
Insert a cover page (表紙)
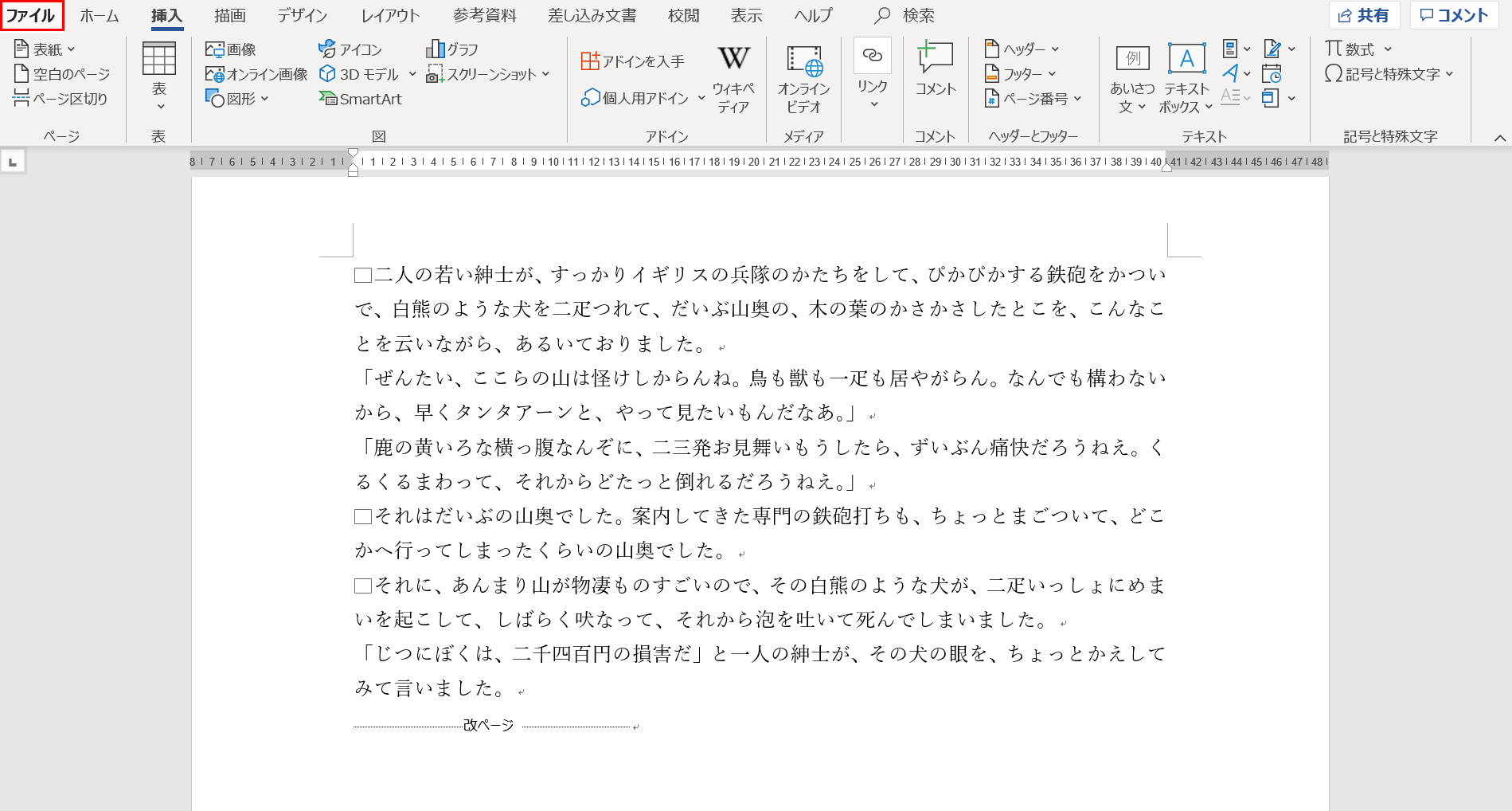click(45, 49)
